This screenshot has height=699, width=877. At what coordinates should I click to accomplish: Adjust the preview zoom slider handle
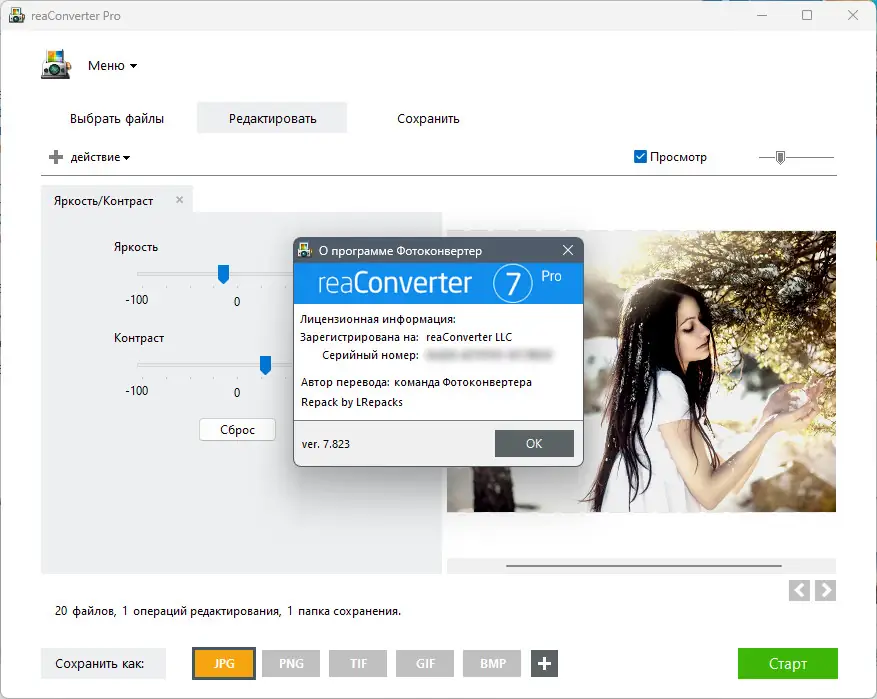[780, 158]
